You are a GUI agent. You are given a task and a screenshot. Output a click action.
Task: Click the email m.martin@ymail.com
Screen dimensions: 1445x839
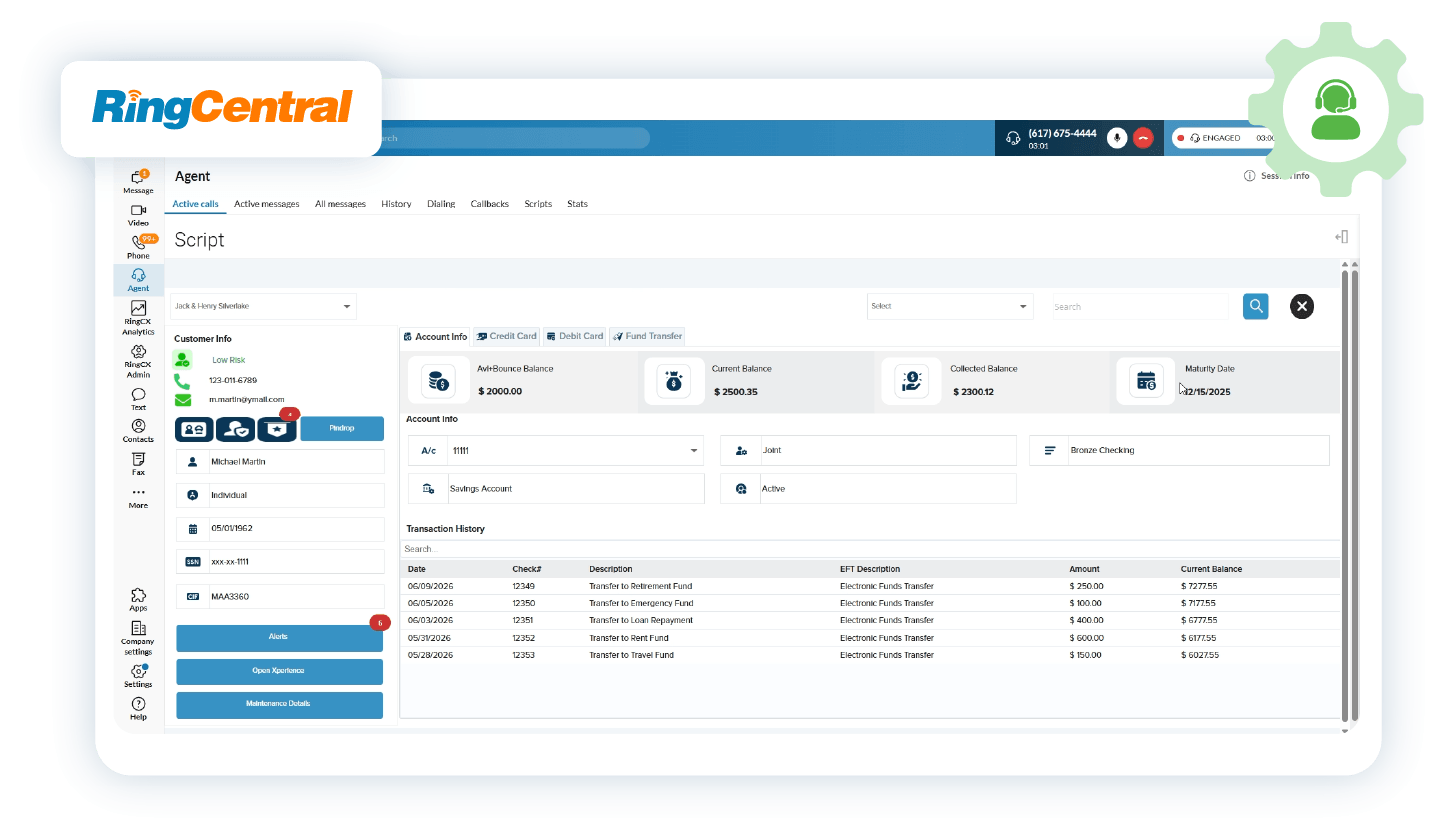point(247,400)
